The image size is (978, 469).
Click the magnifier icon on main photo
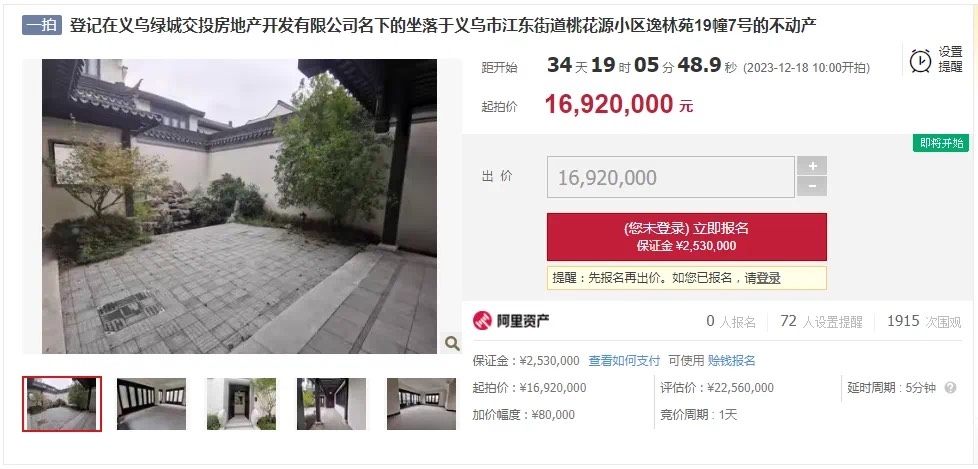coord(452,342)
